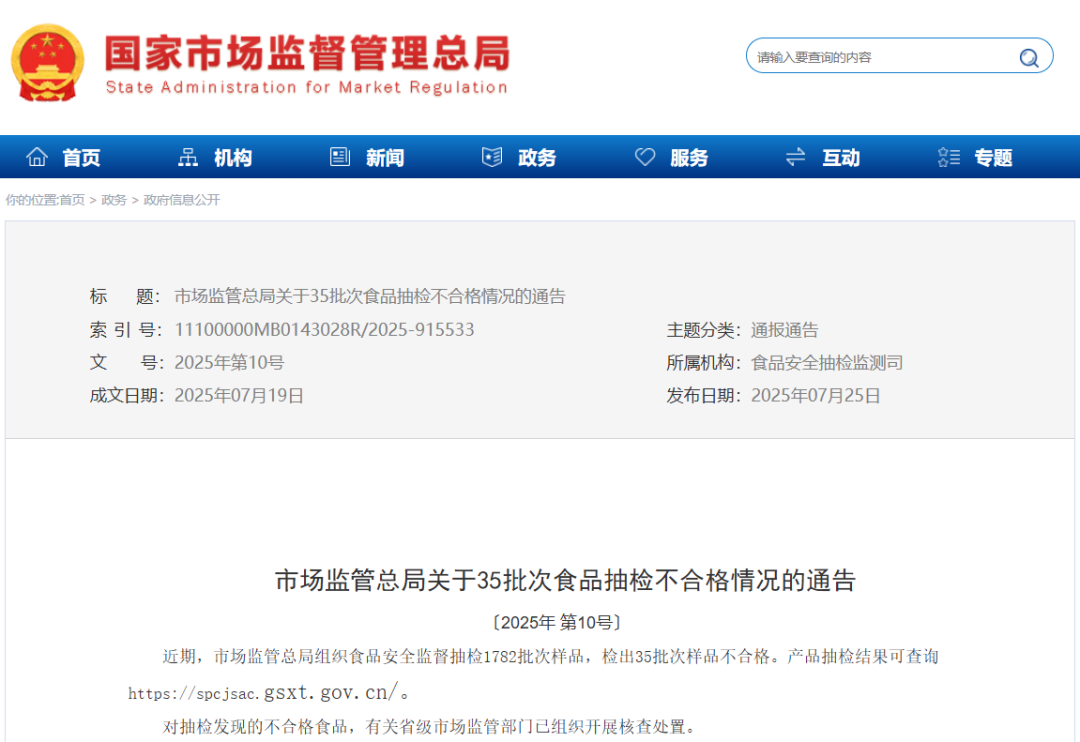The width and height of the screenshot is (1080, 742).
Task: Click the 成文日期 field label
Action: click(x=126, y=395)
